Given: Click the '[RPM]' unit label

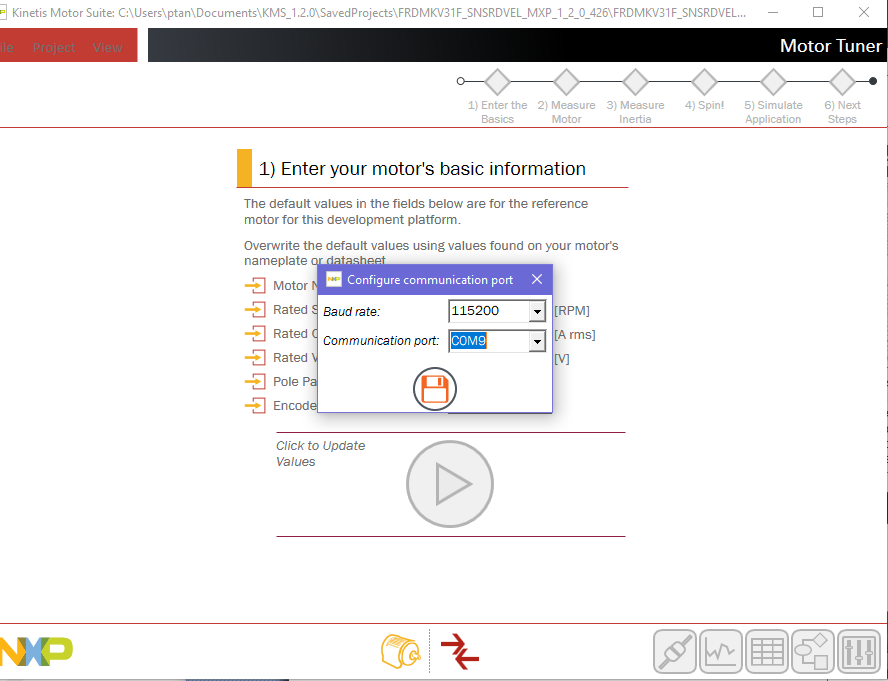Looking at the screenshot, I should point(572,310).
